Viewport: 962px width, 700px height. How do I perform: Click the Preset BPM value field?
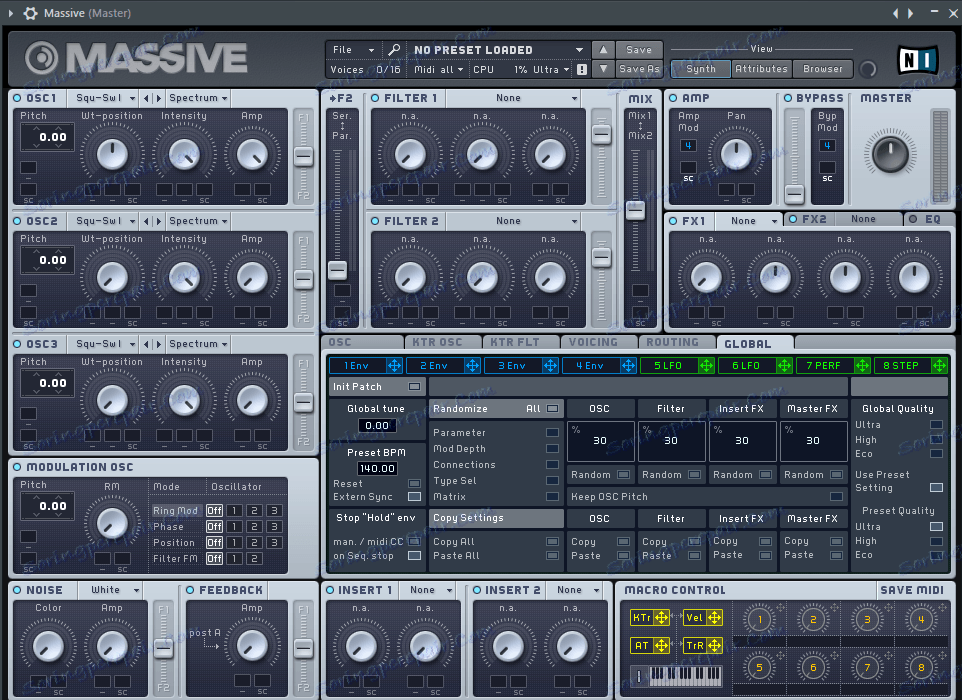point(377,469)
